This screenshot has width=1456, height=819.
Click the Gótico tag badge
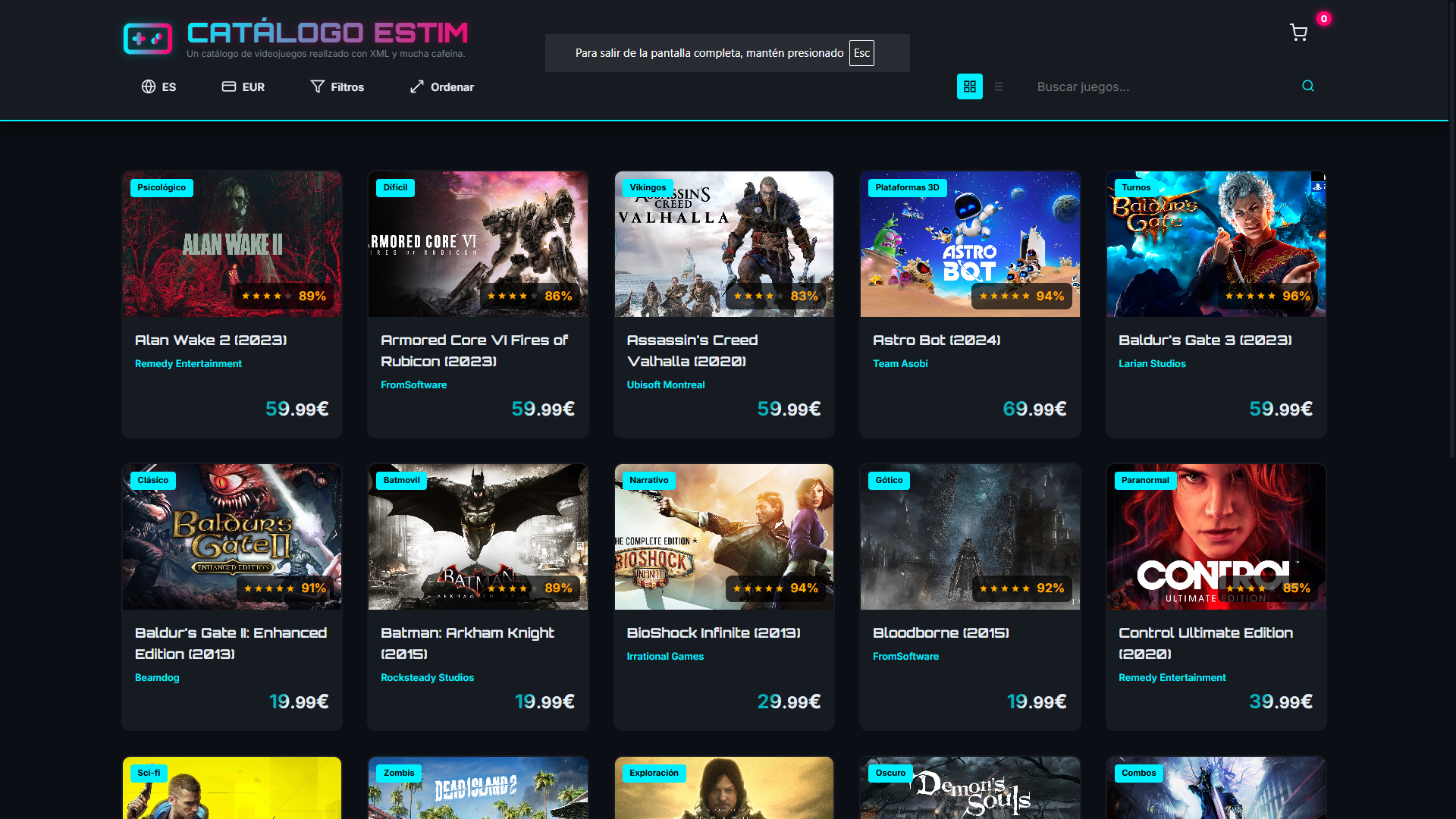click(x=889, y=481)
